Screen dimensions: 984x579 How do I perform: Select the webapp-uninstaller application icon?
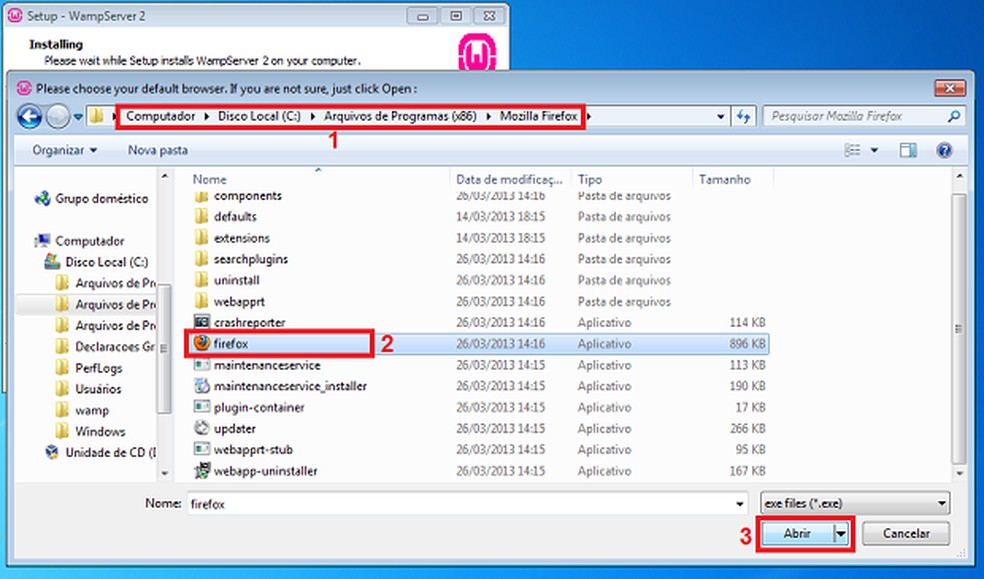pyautogui.click(x=201, y=470)
